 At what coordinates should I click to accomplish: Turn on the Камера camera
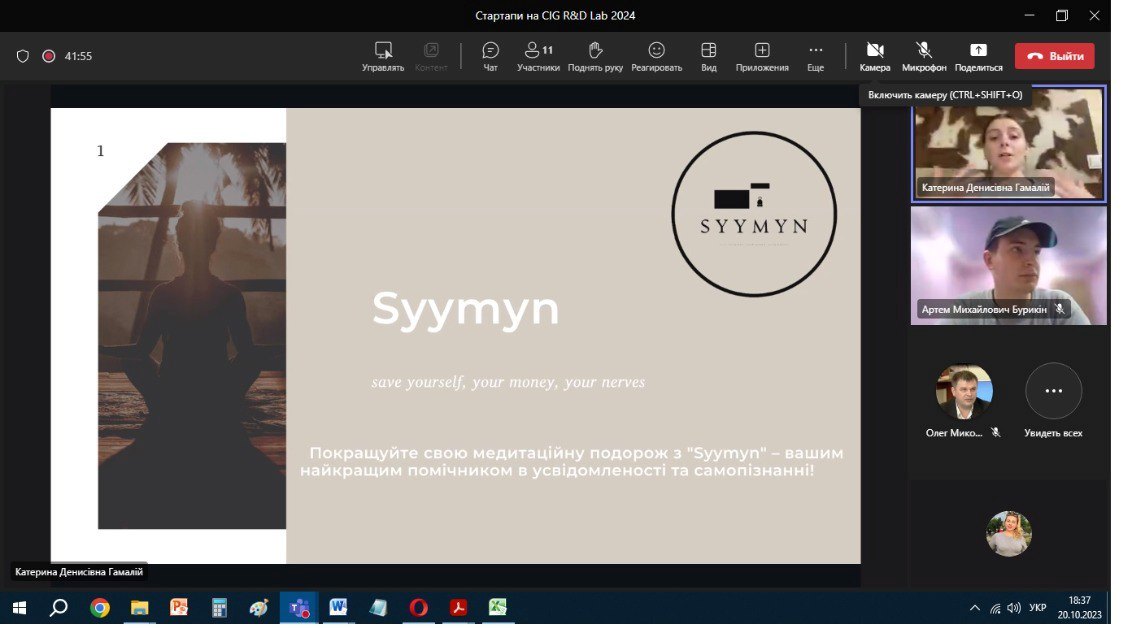point(874,56)
